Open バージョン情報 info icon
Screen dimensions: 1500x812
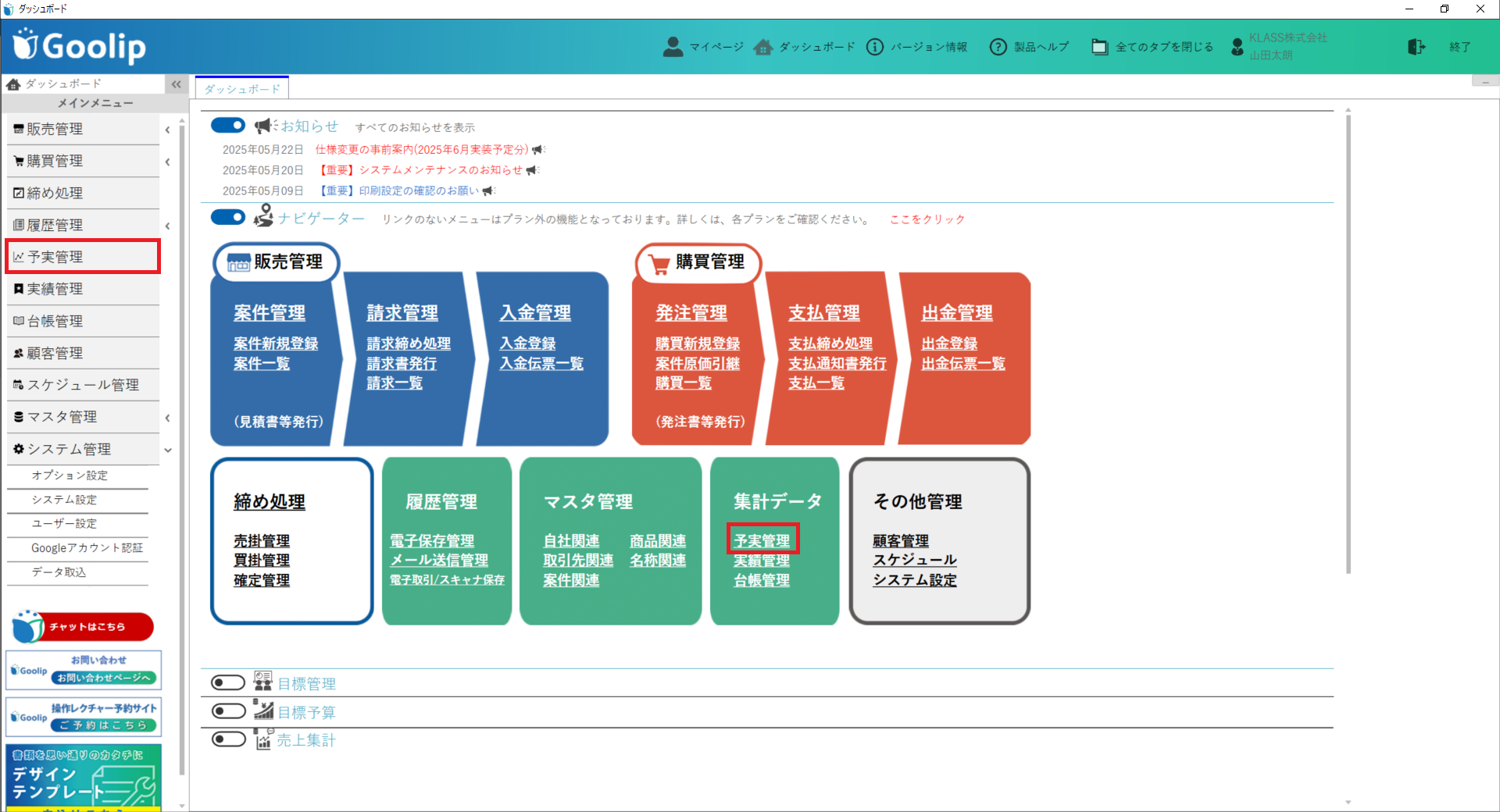coord(875,47)
